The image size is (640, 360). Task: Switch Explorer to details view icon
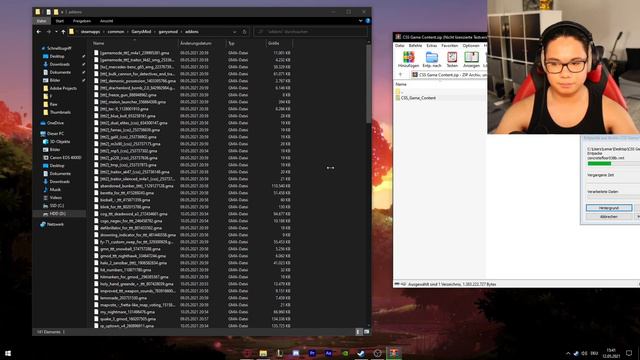[358, 332]
